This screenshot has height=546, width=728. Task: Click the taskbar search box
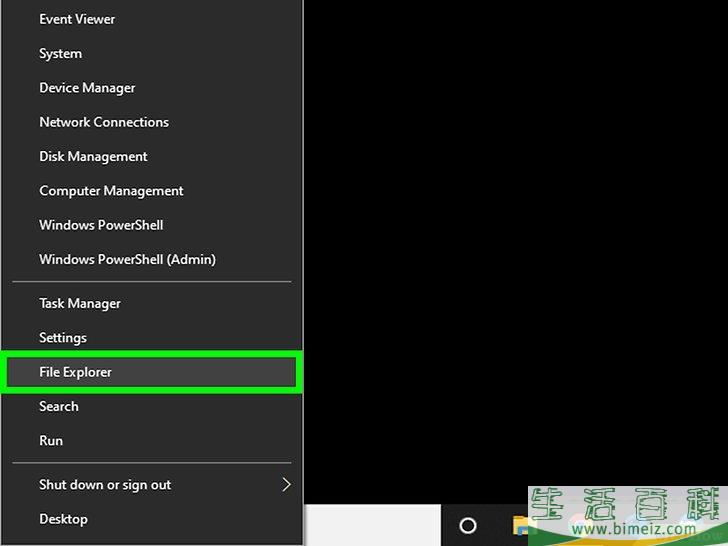372,525
